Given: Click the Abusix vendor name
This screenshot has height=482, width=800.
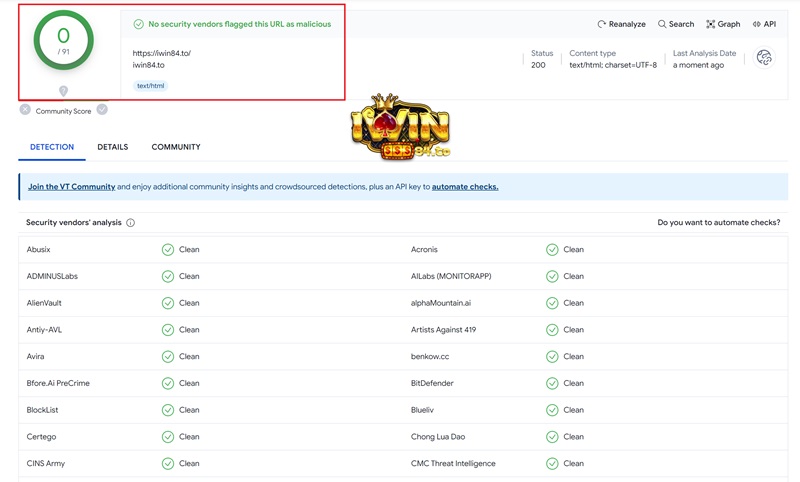Looking at the screenshot, I should pyautogui.click(x=38, y=249).
